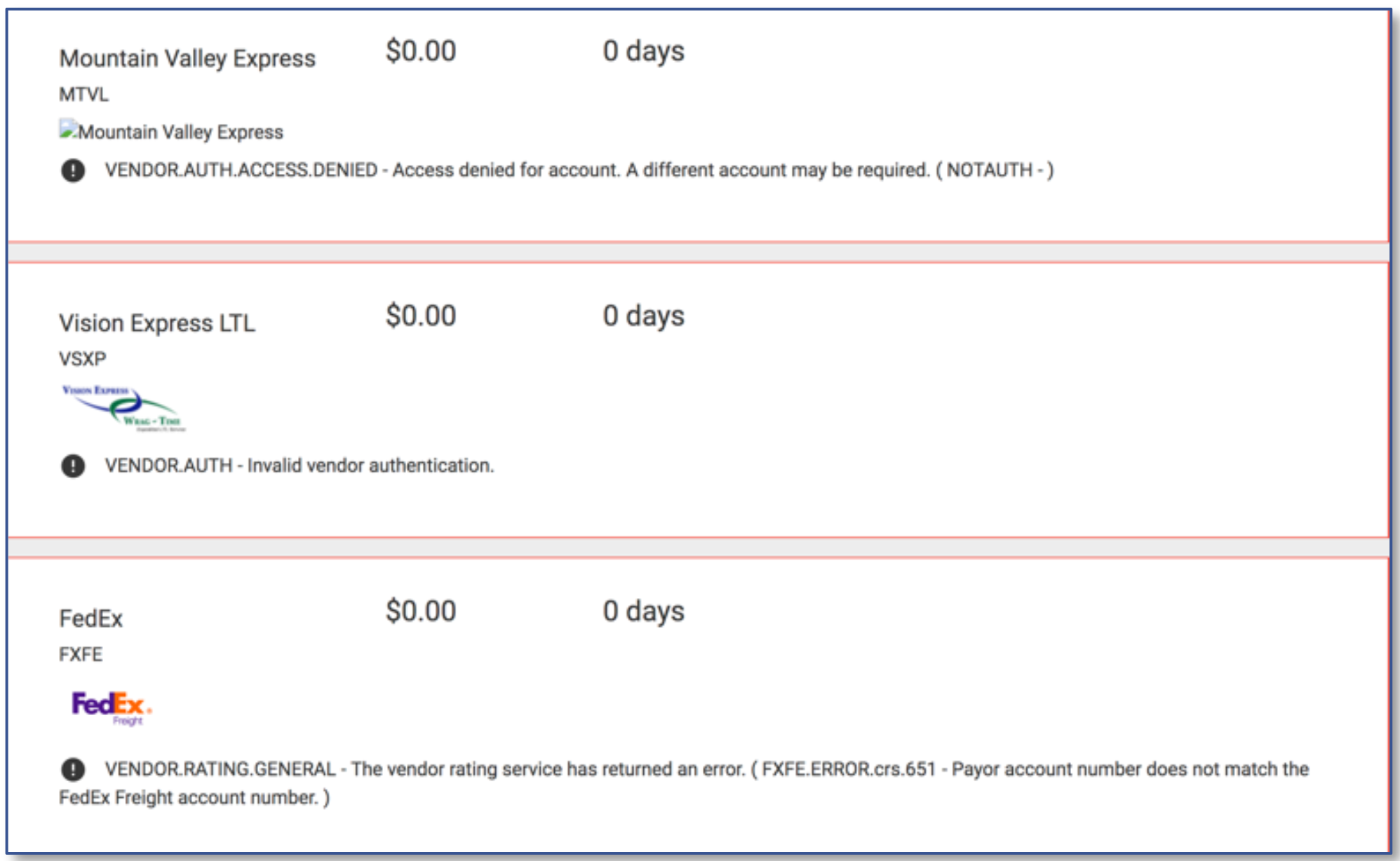Click the FedEx error alert icon

[x=73, y=769]
